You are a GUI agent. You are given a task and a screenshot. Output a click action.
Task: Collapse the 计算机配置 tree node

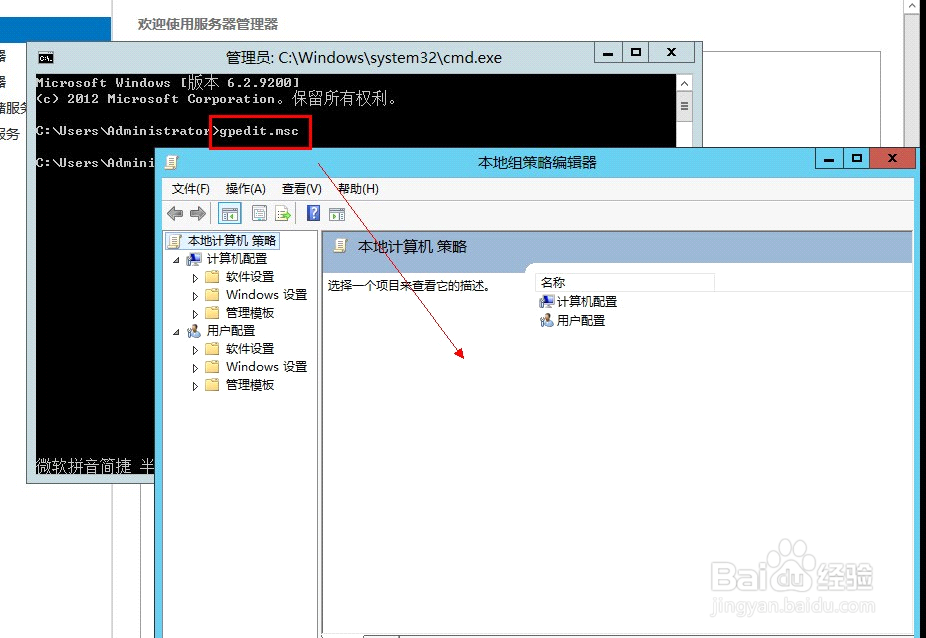tap(177, 258)
